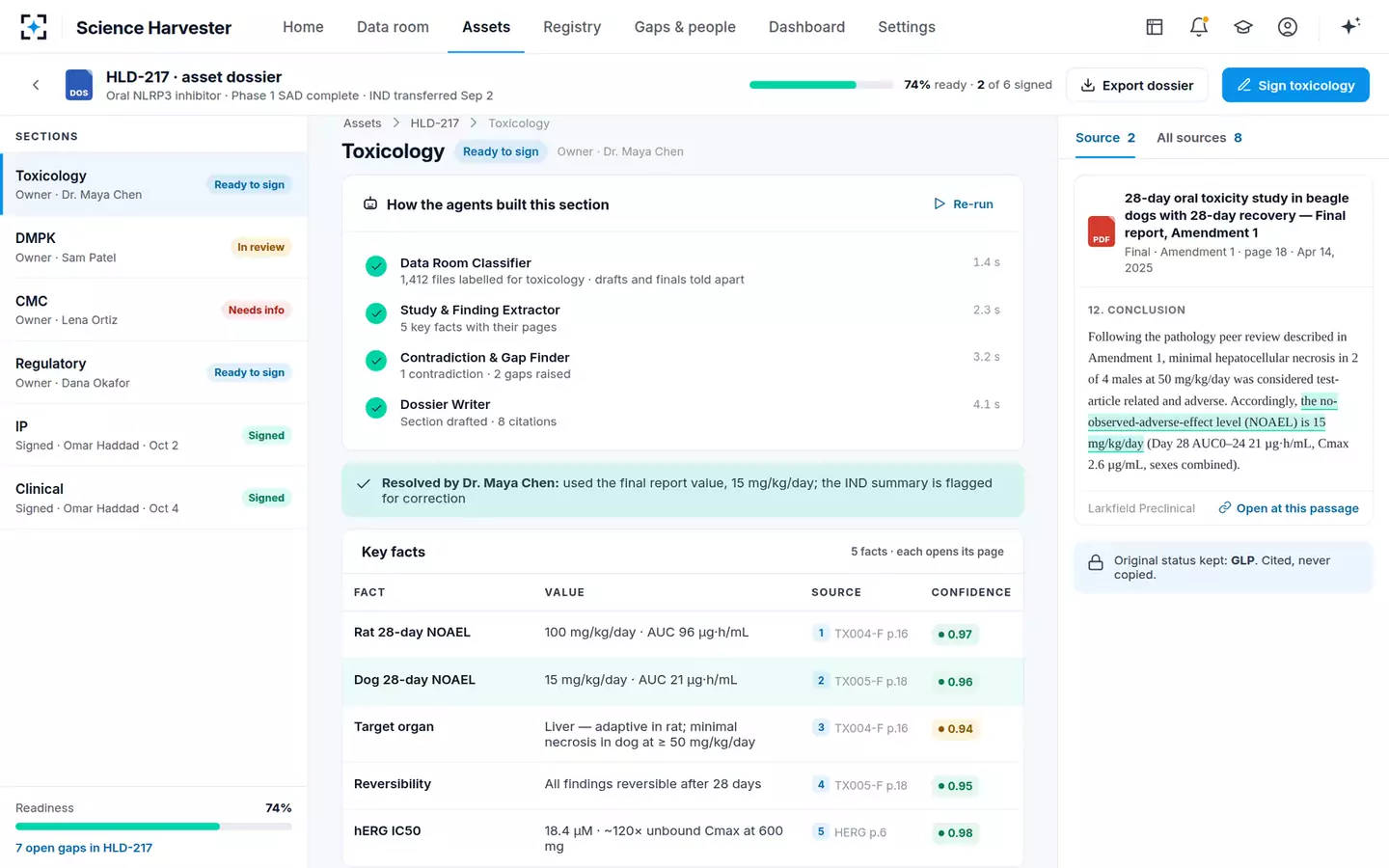This screenshot has width=1389, height=868.
Task: Click the PDF icon of the dog toxicity report
Action: point(1102,231)
